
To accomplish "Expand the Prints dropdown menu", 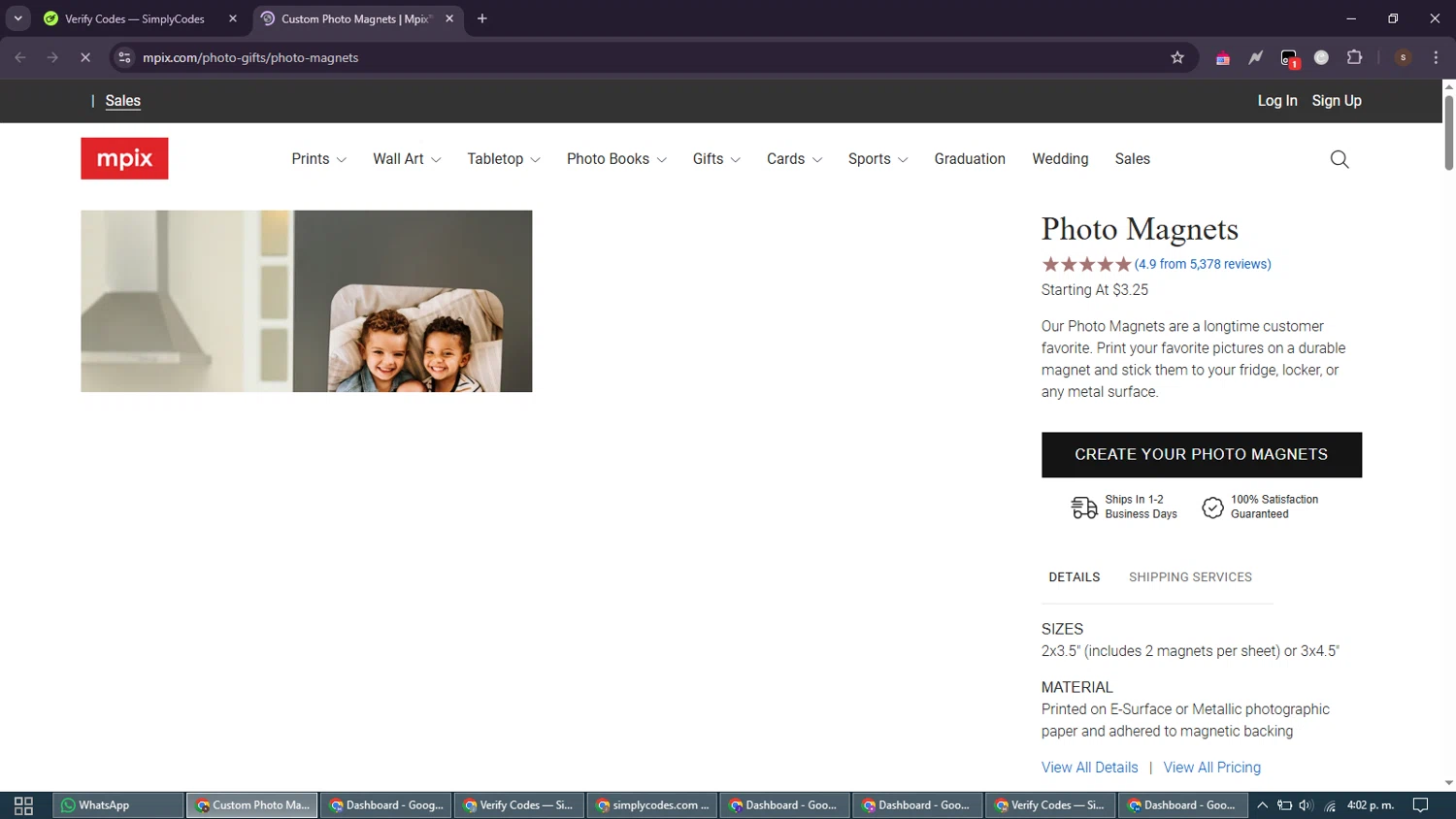I will (318, 159).
